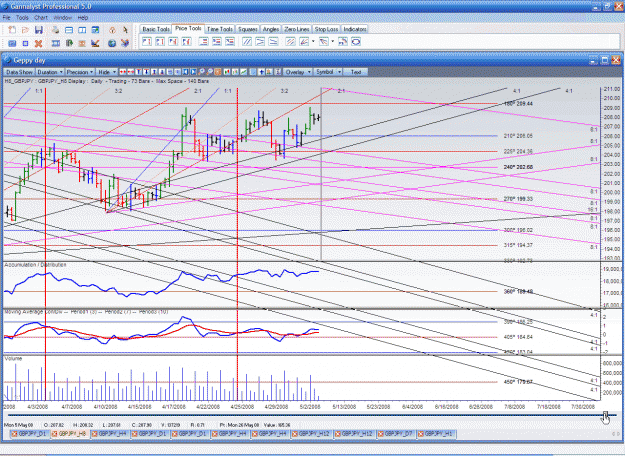Click the '4/17/2008' date axis label
This screenshot has width=625, height=456.
[x=174, y=407]
